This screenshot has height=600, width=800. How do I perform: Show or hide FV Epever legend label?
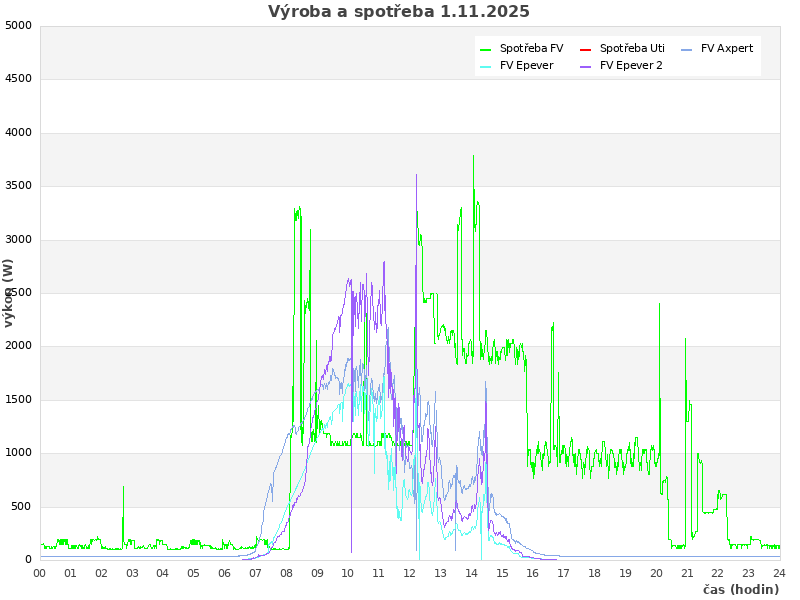(526, 65)
